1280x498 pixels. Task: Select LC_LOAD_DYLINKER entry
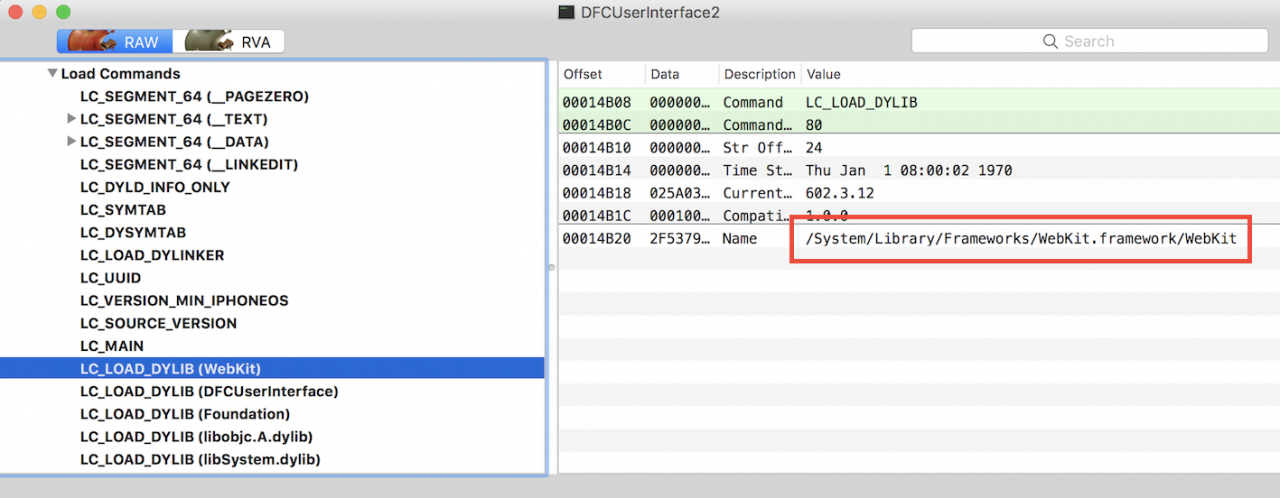(x=152, y=255)
